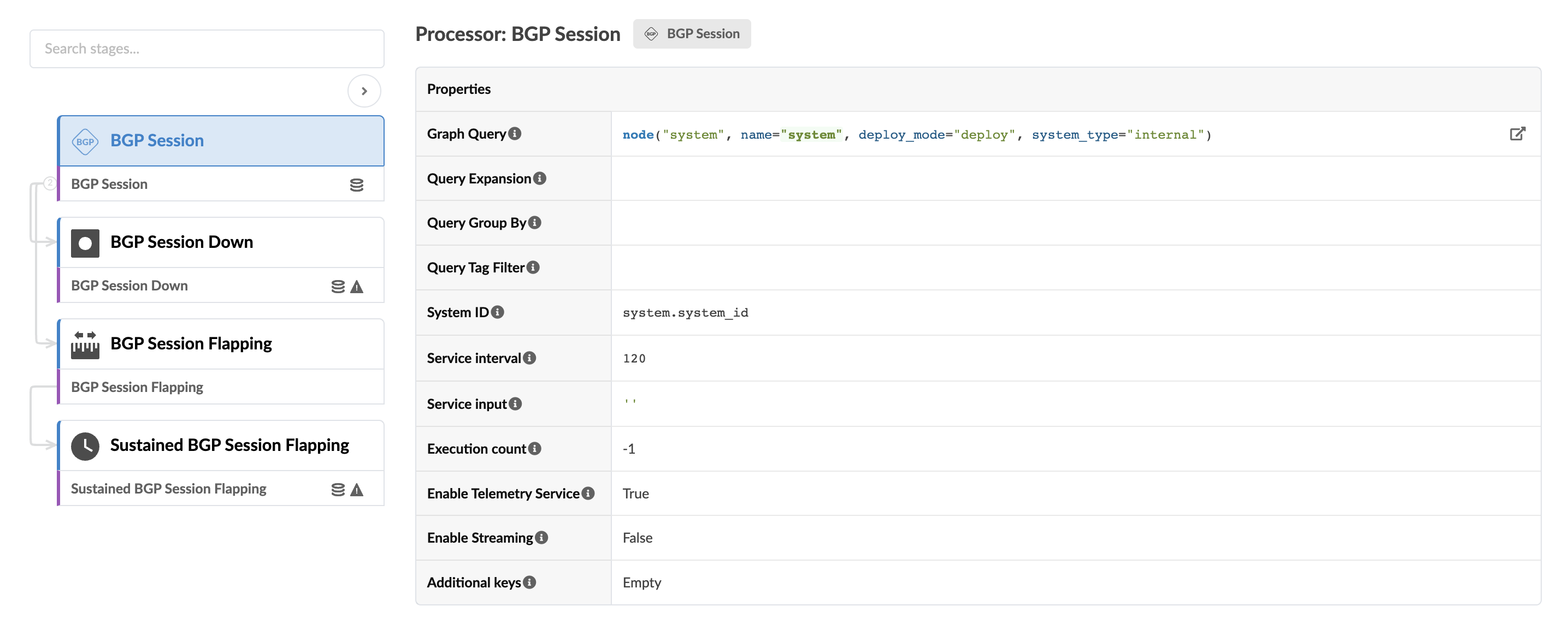This screenshot has height=630, width=1568.
Task: Click the Query Expansion info icon
Action: 540,178
